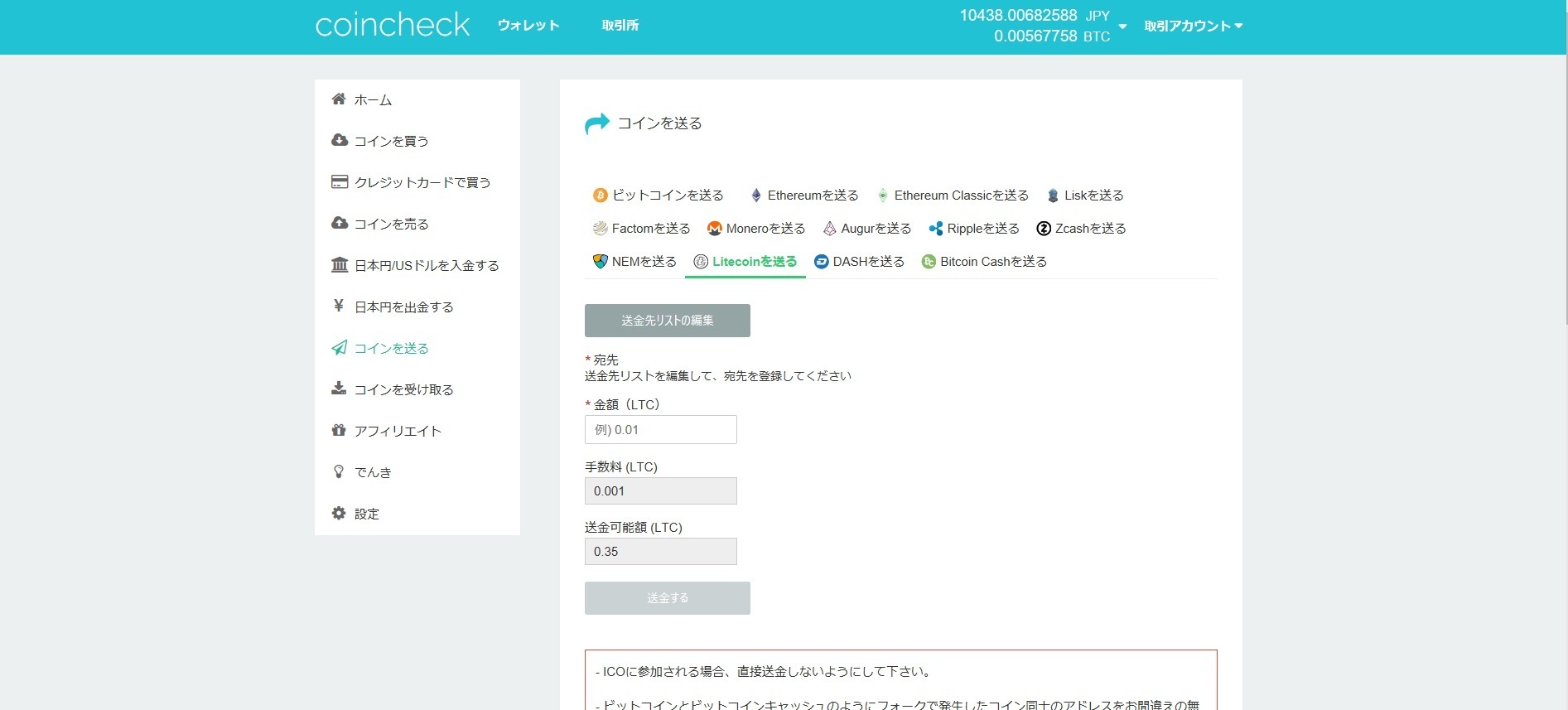Click the green Ethereum Classic icon
The image size is (1568, 710).
pyautogui.click(x=883, y=196)
